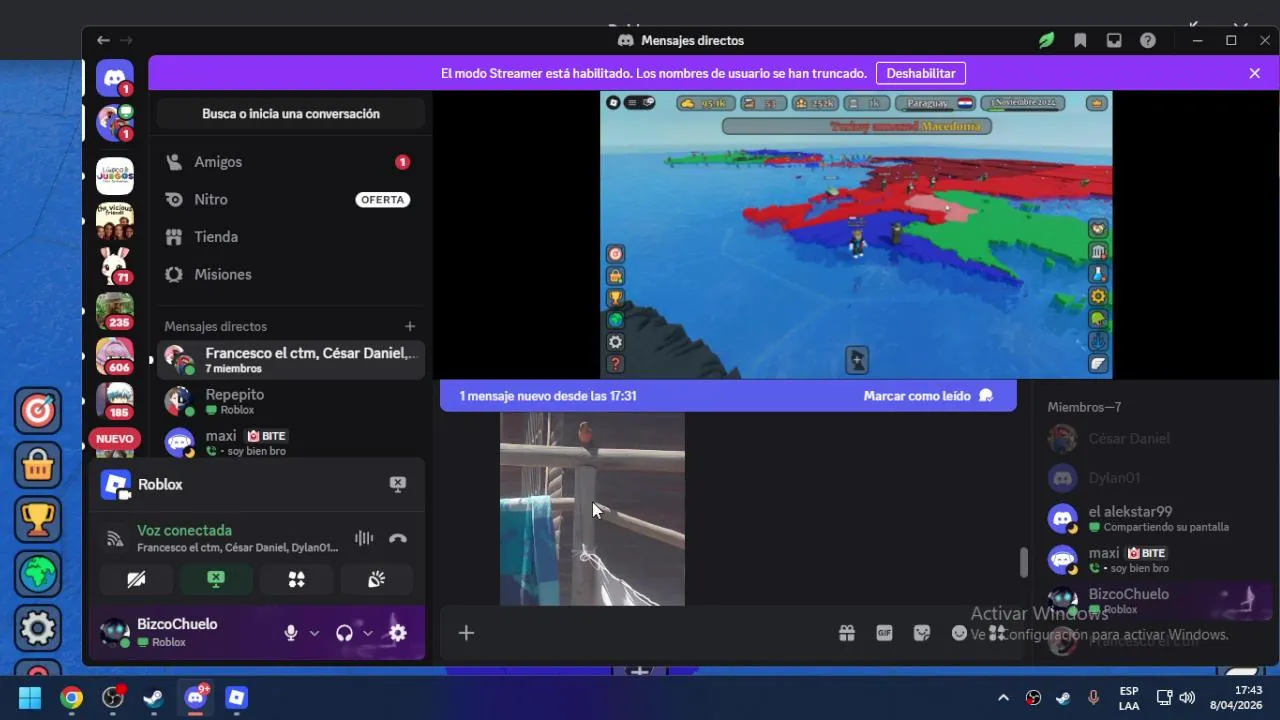Viewport: 1280px width, 720px height.
Task: Open the gift icon in message bar
Action: [x=847, y=633]
